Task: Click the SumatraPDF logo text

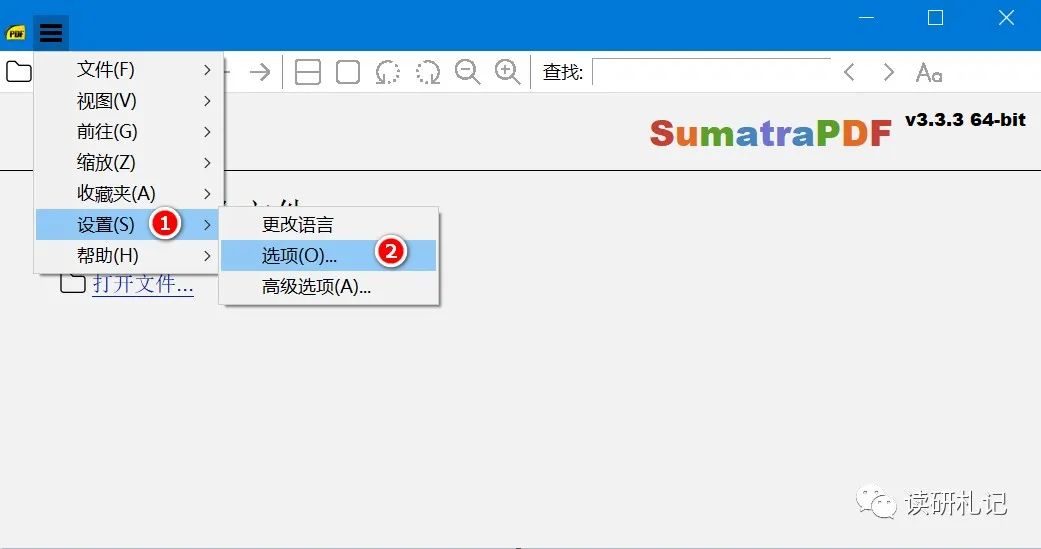Action: point(770,133)
